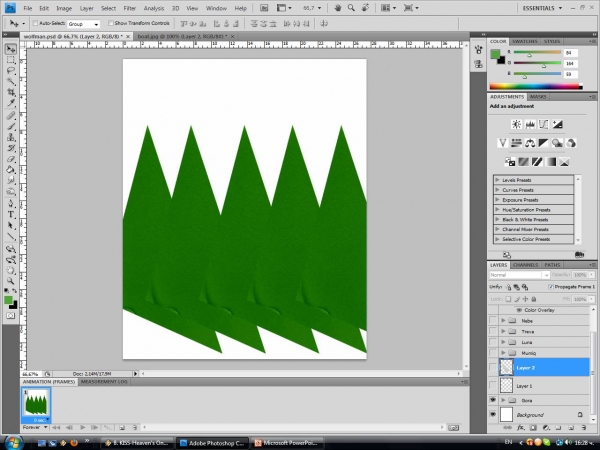Switch to the Channels tab
Viewport: 600px width, 450px height.
point(525,265)
